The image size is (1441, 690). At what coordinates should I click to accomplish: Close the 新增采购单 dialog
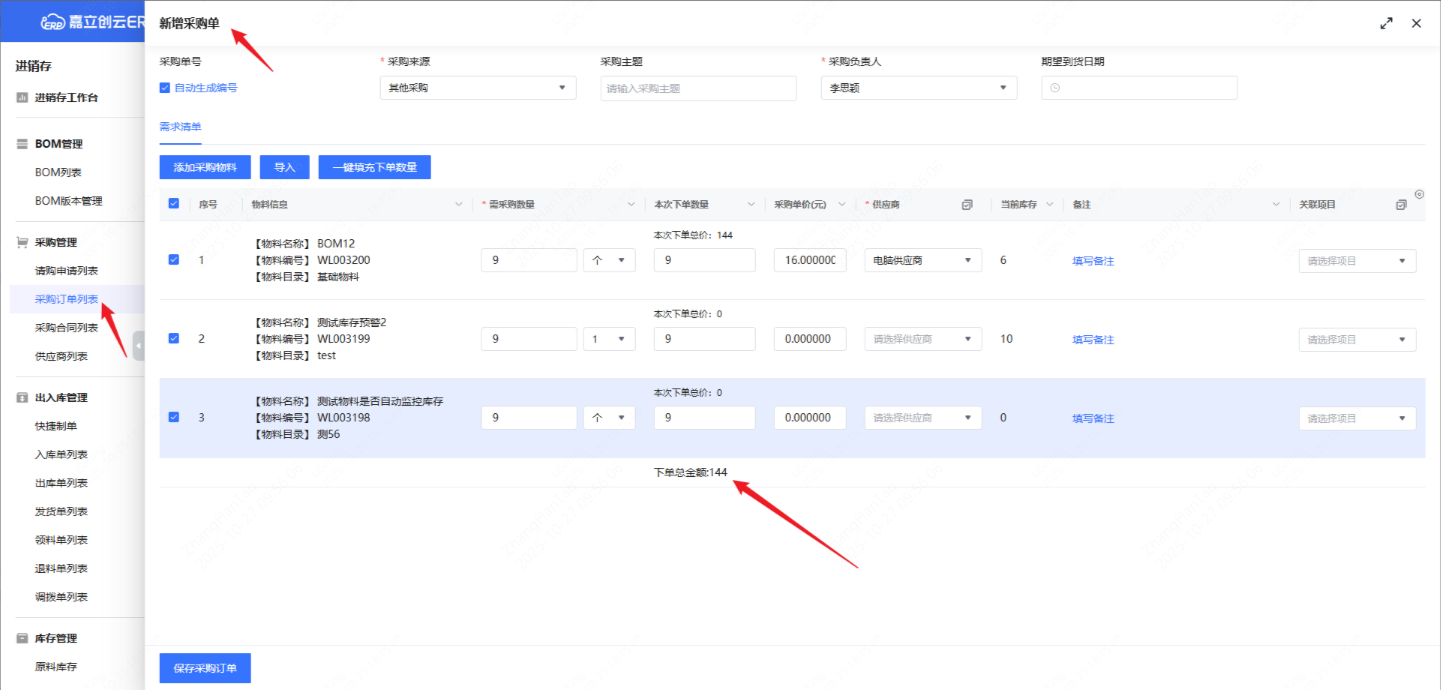pyautogui.click(x=1416, y=23)
